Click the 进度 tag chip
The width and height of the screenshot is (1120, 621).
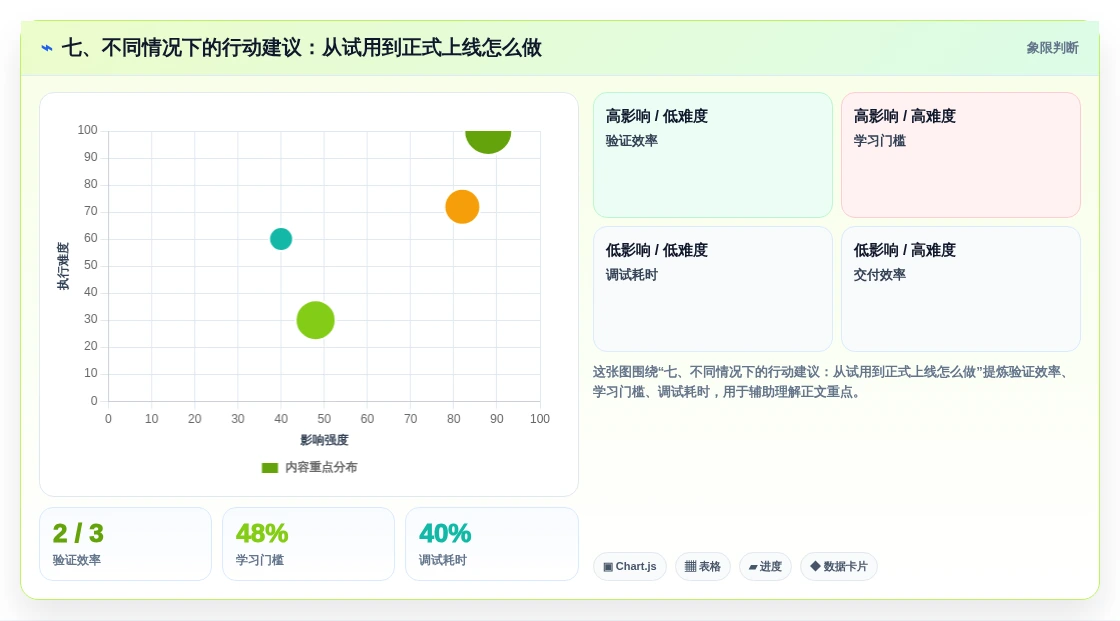(x=765, y=567)
